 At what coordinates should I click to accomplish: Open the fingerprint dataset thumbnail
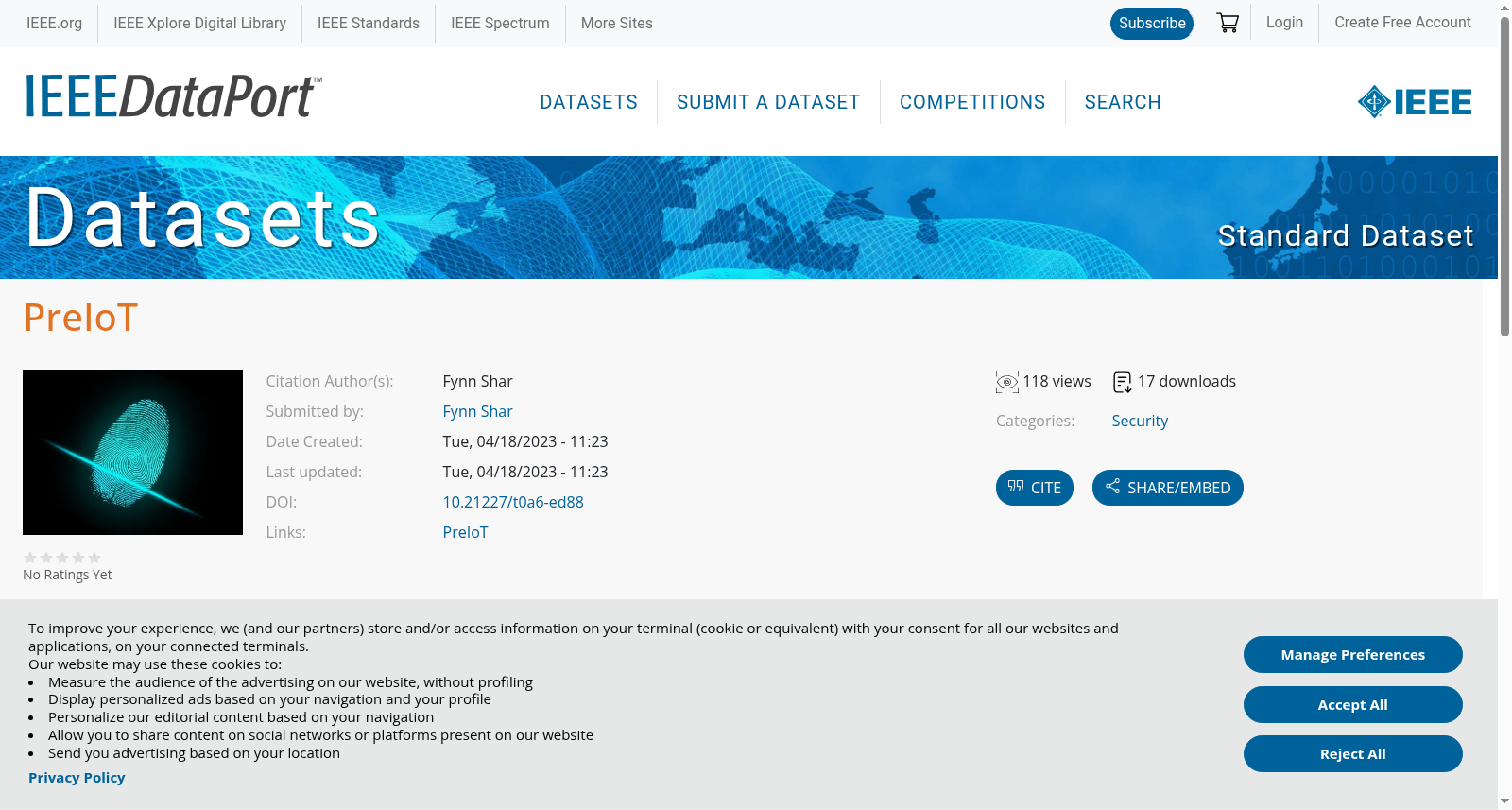coord(132,452)
